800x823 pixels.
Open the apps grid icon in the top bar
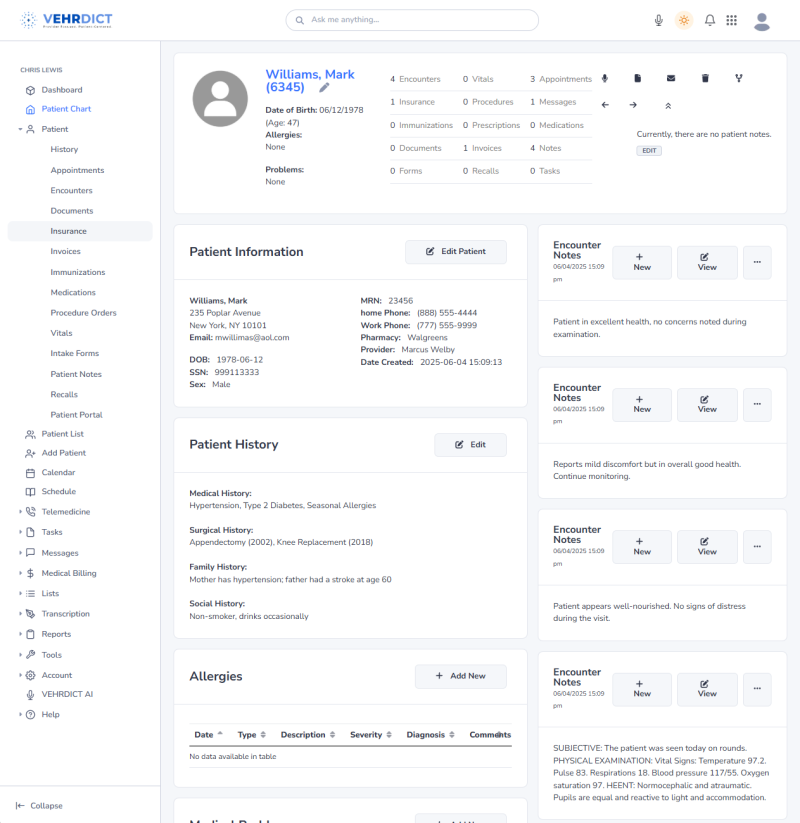coord(734,20)
